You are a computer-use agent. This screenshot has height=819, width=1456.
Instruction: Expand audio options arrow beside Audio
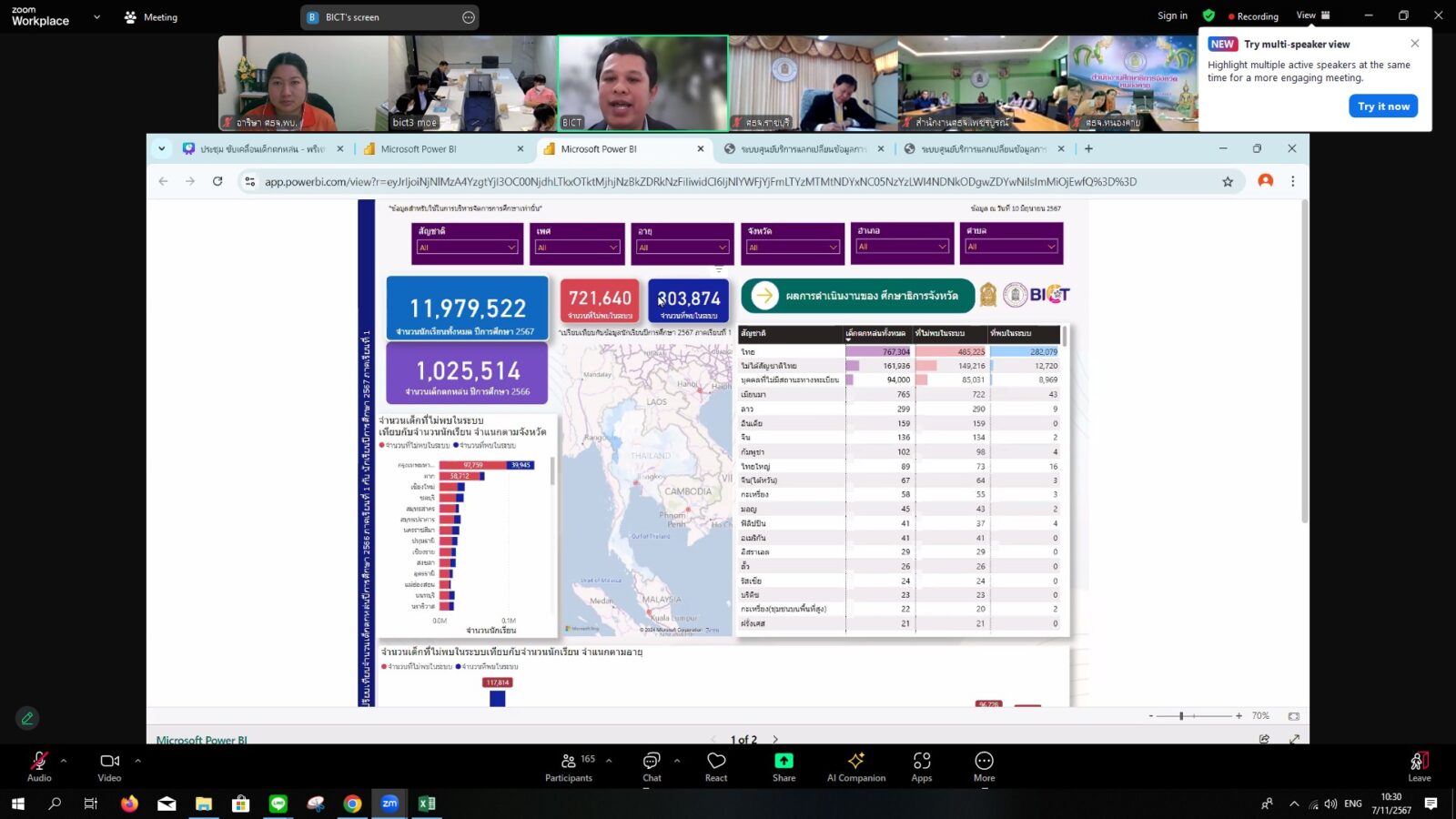pyautogui.click(x=64, y=760)
